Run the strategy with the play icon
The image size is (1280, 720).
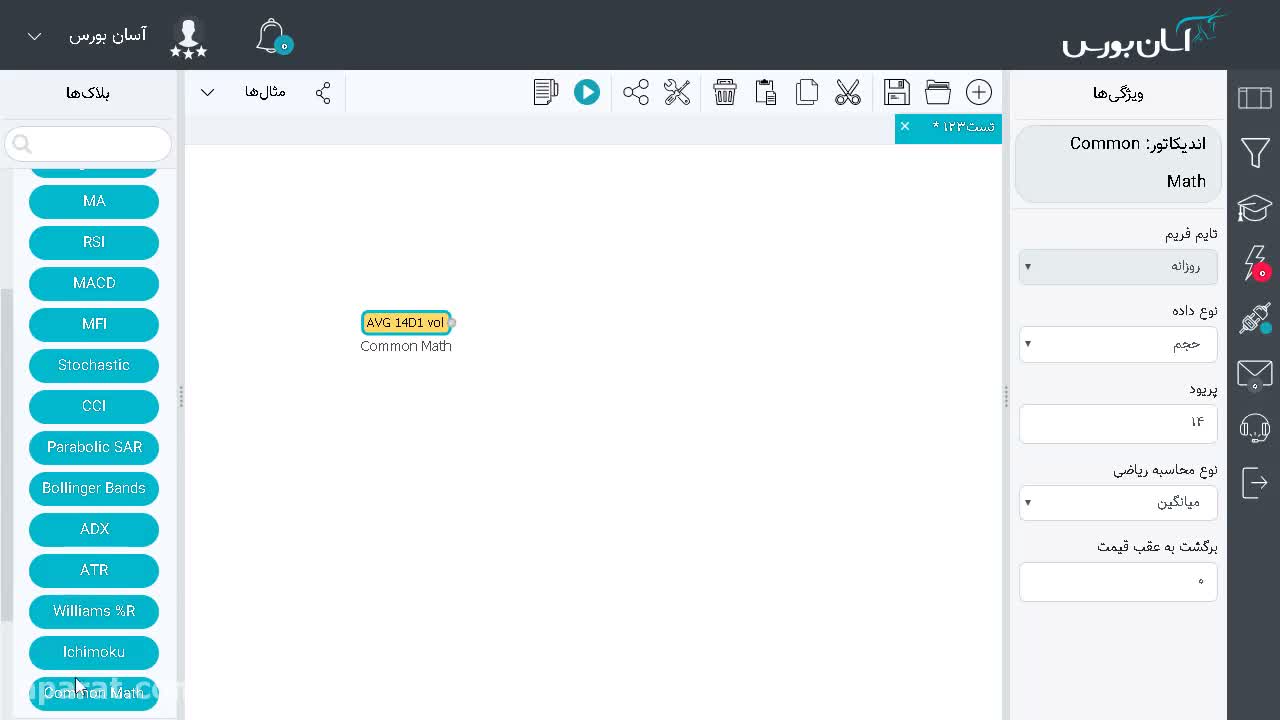coord(587,92)
